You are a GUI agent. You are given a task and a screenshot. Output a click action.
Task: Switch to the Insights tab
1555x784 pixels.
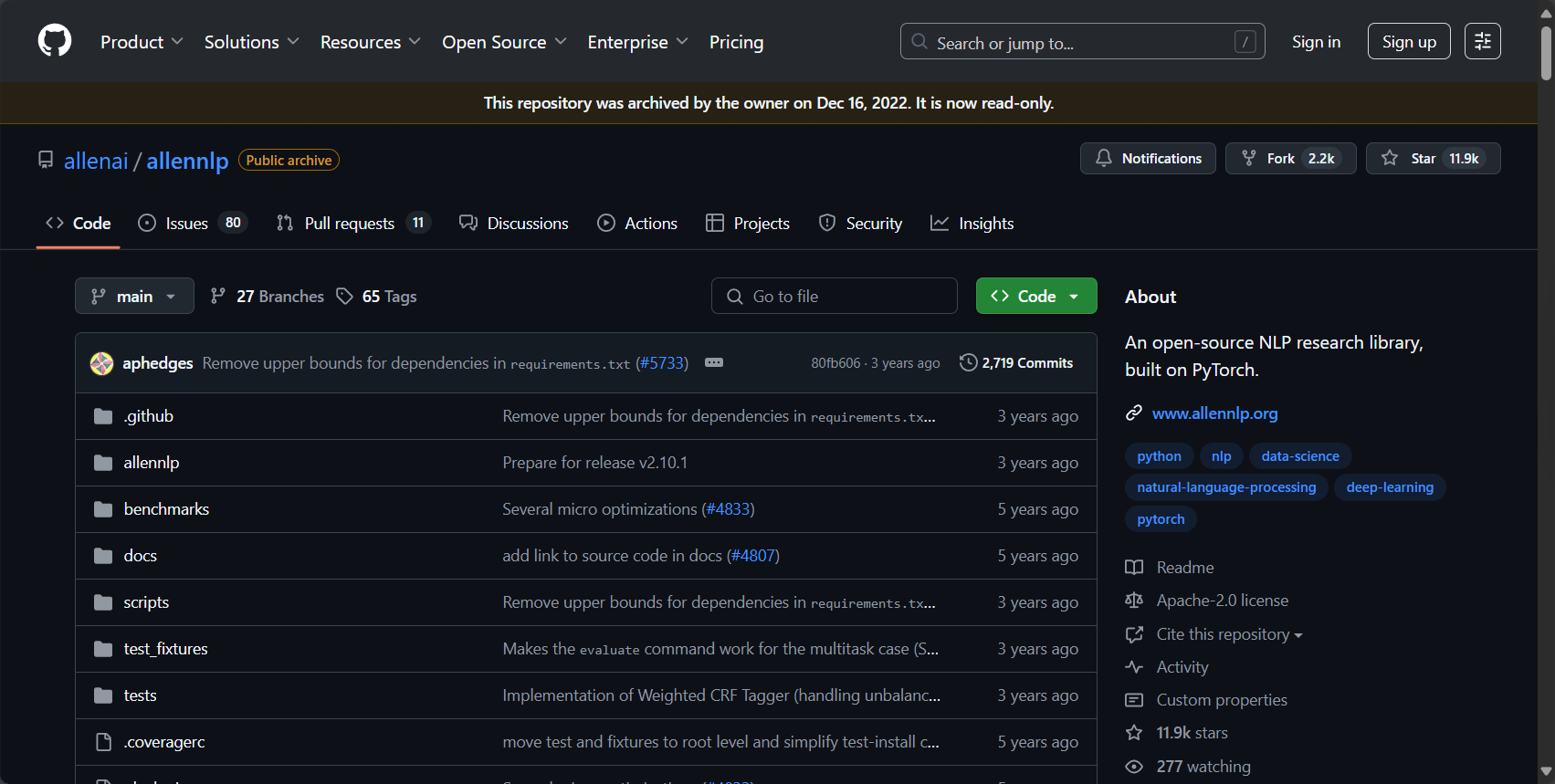pos(972,224)
